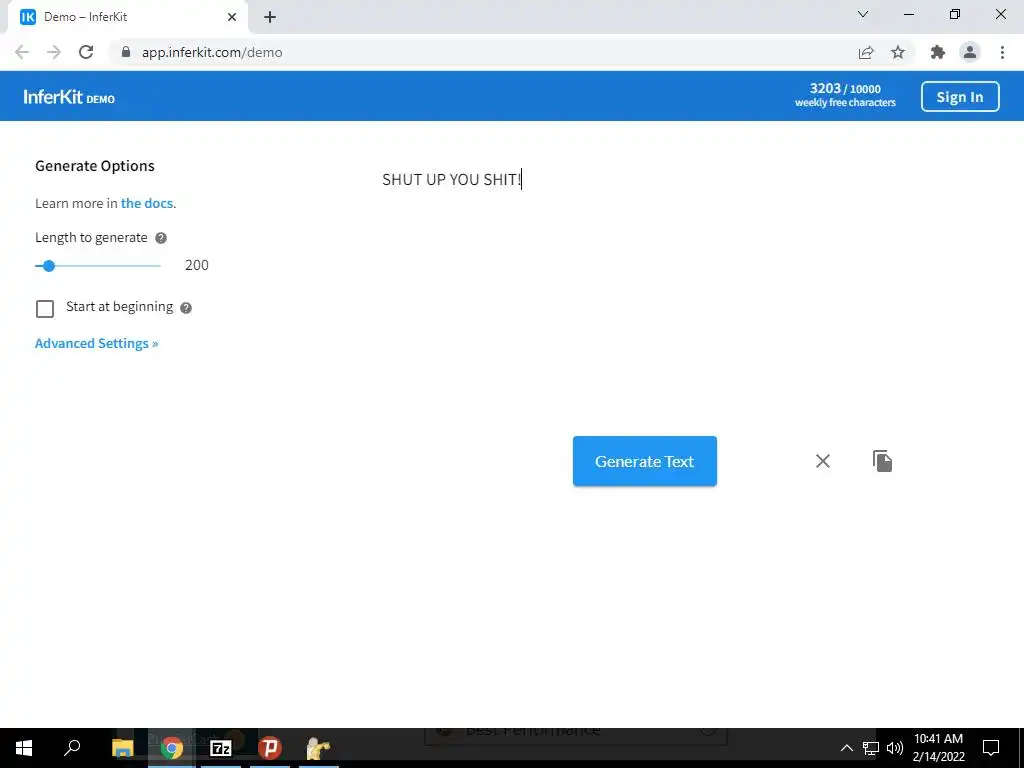Screen dimensions: 1024x768
Task: Open Windows Start menu
Action: click(x=24, y=748)
